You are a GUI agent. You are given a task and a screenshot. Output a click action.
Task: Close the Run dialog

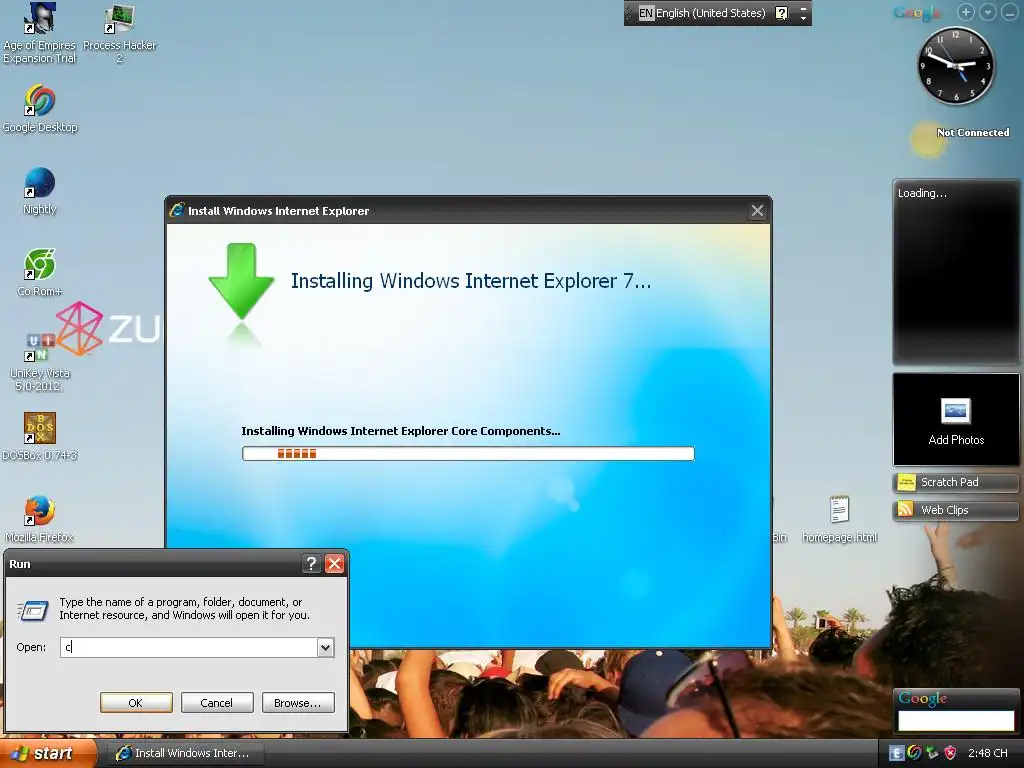click(334, 564)
